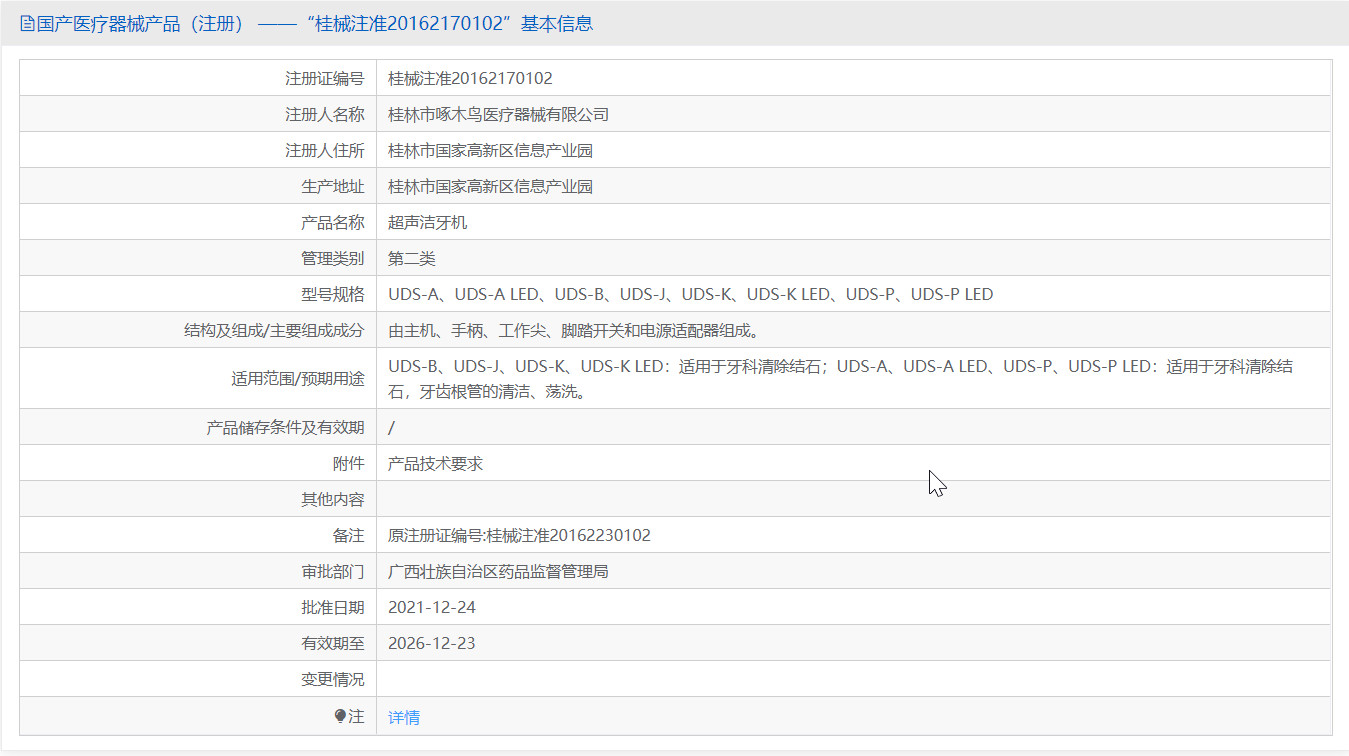Click the 产品储存条件及有效期 label
Screen dimensions: 1349x756
pyautogui.click(x=285, y=427)
